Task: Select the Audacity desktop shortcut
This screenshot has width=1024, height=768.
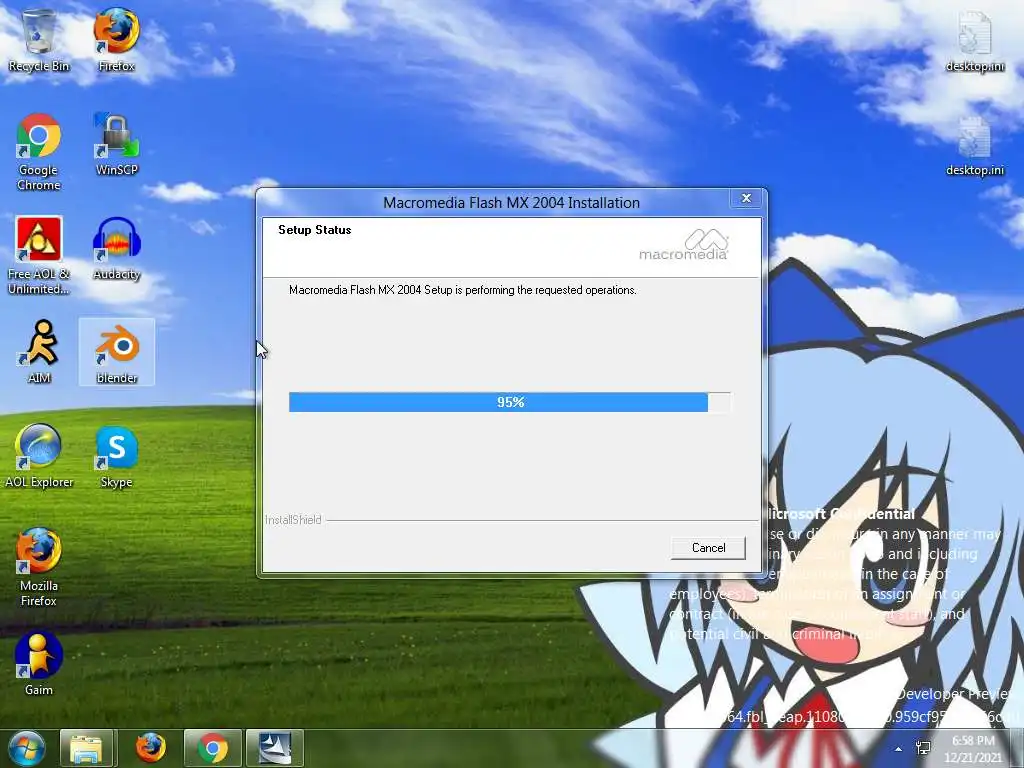Action: point(116,249)
